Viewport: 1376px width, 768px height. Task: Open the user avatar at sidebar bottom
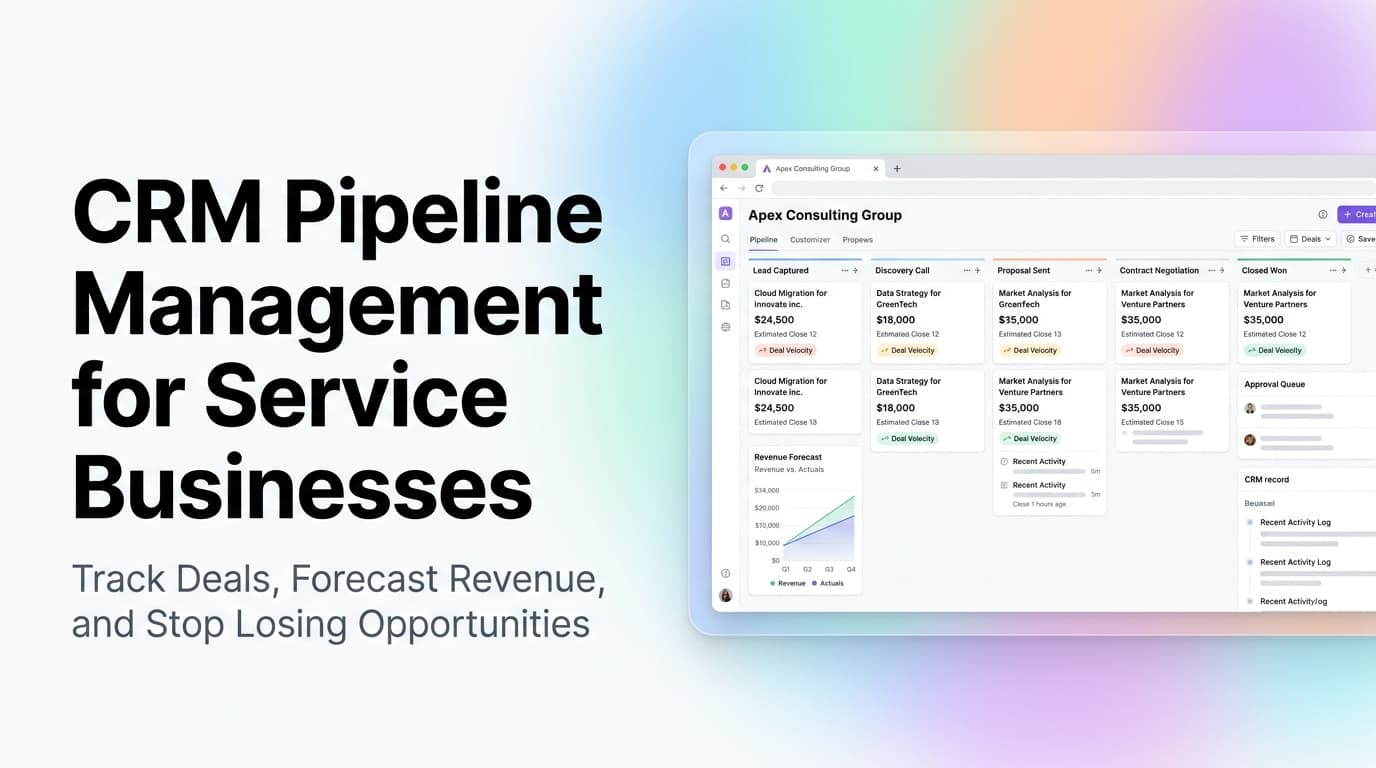725,595
